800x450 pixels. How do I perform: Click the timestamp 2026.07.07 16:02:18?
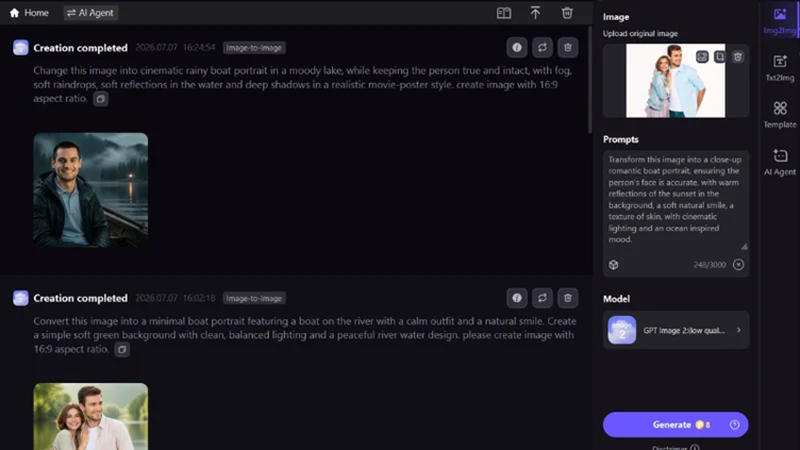(x=176, y=298)
